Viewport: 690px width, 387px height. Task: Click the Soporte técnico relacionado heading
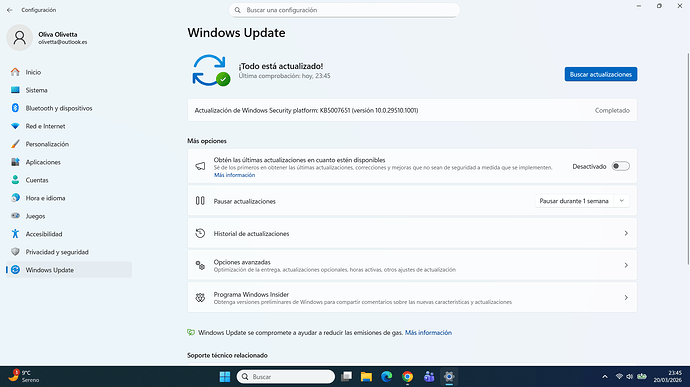point(227,355)
